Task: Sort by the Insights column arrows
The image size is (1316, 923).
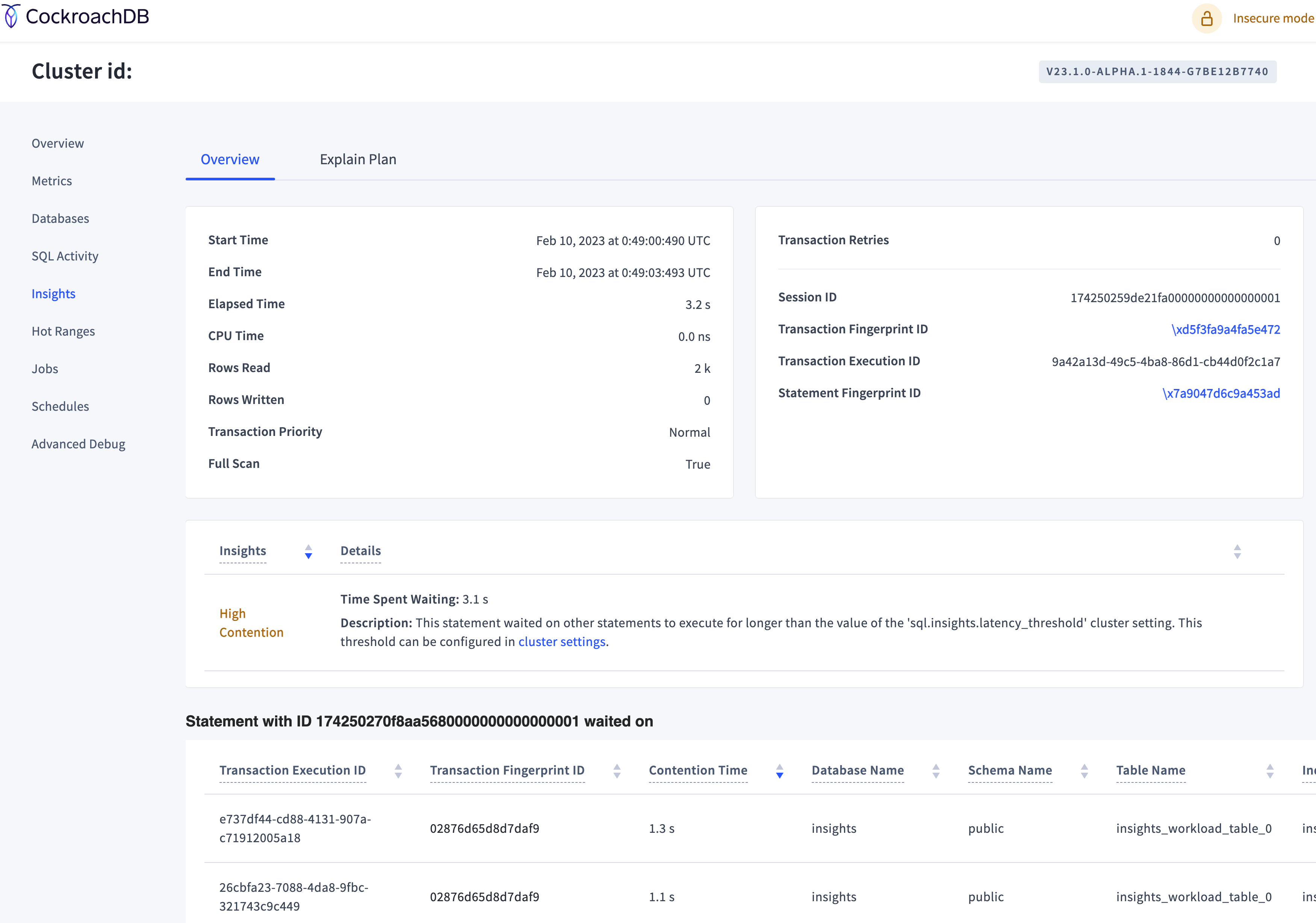Action: [309, 551]
